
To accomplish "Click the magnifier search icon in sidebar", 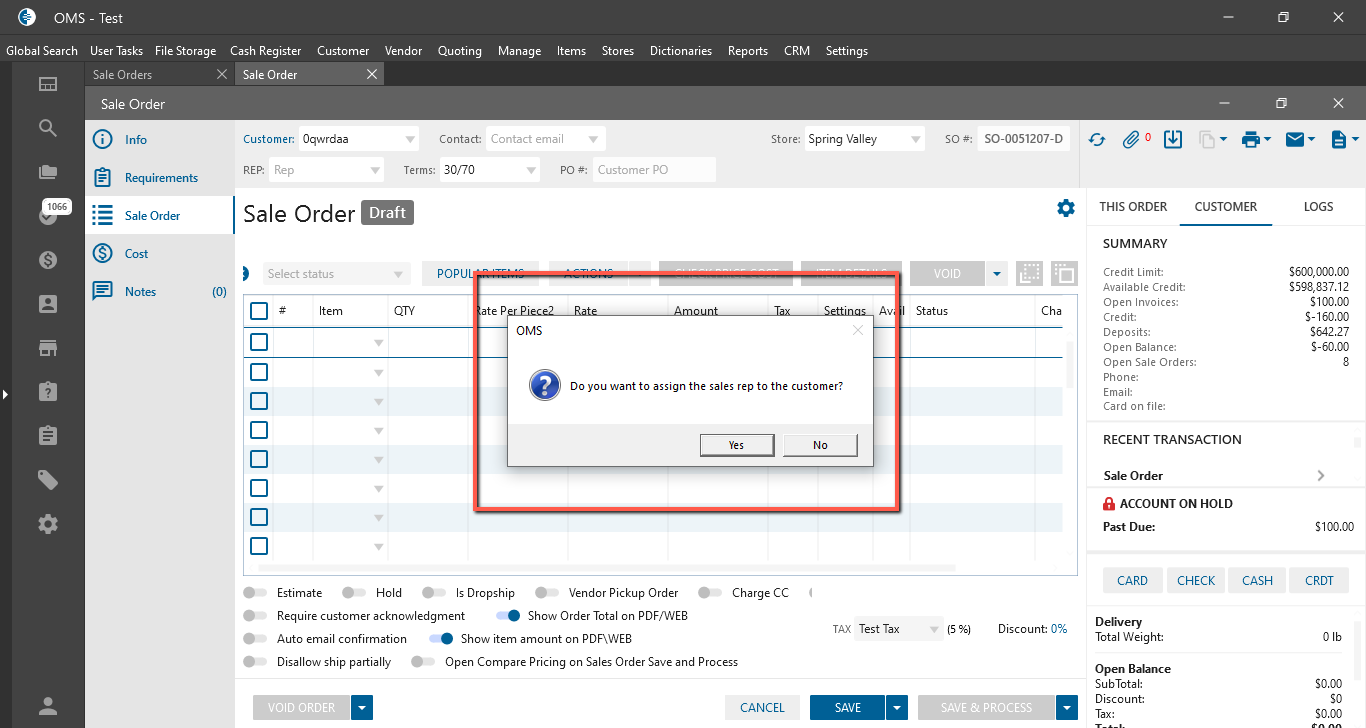I will [47, 128].
